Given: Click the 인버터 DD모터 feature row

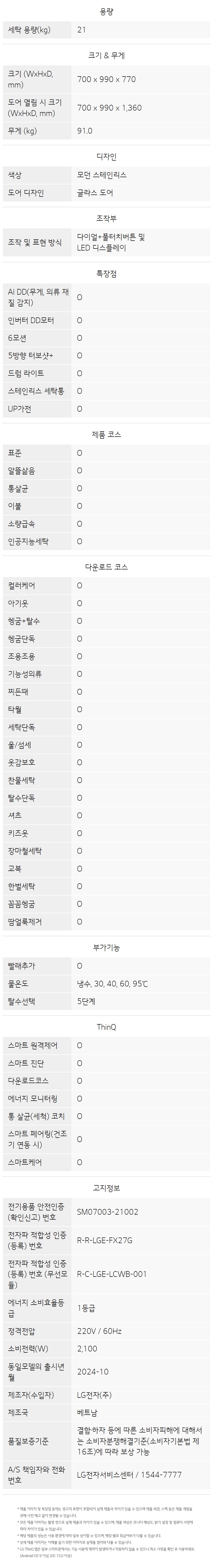Looking at the screenshot, I should (x=106, y=320).
